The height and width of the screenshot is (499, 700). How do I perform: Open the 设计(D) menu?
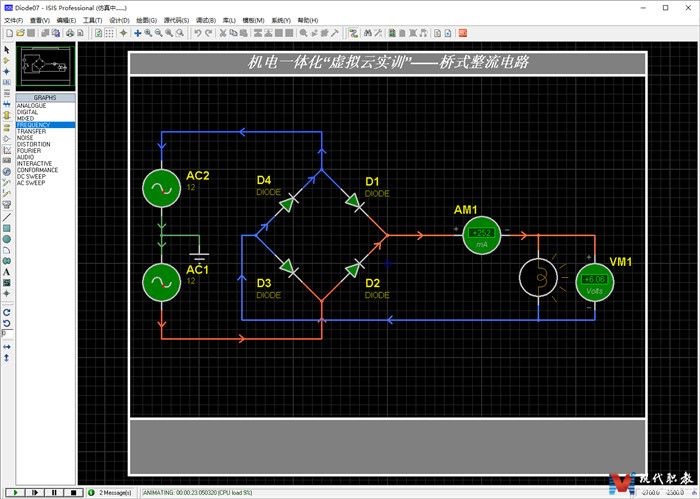click(119, 21)
